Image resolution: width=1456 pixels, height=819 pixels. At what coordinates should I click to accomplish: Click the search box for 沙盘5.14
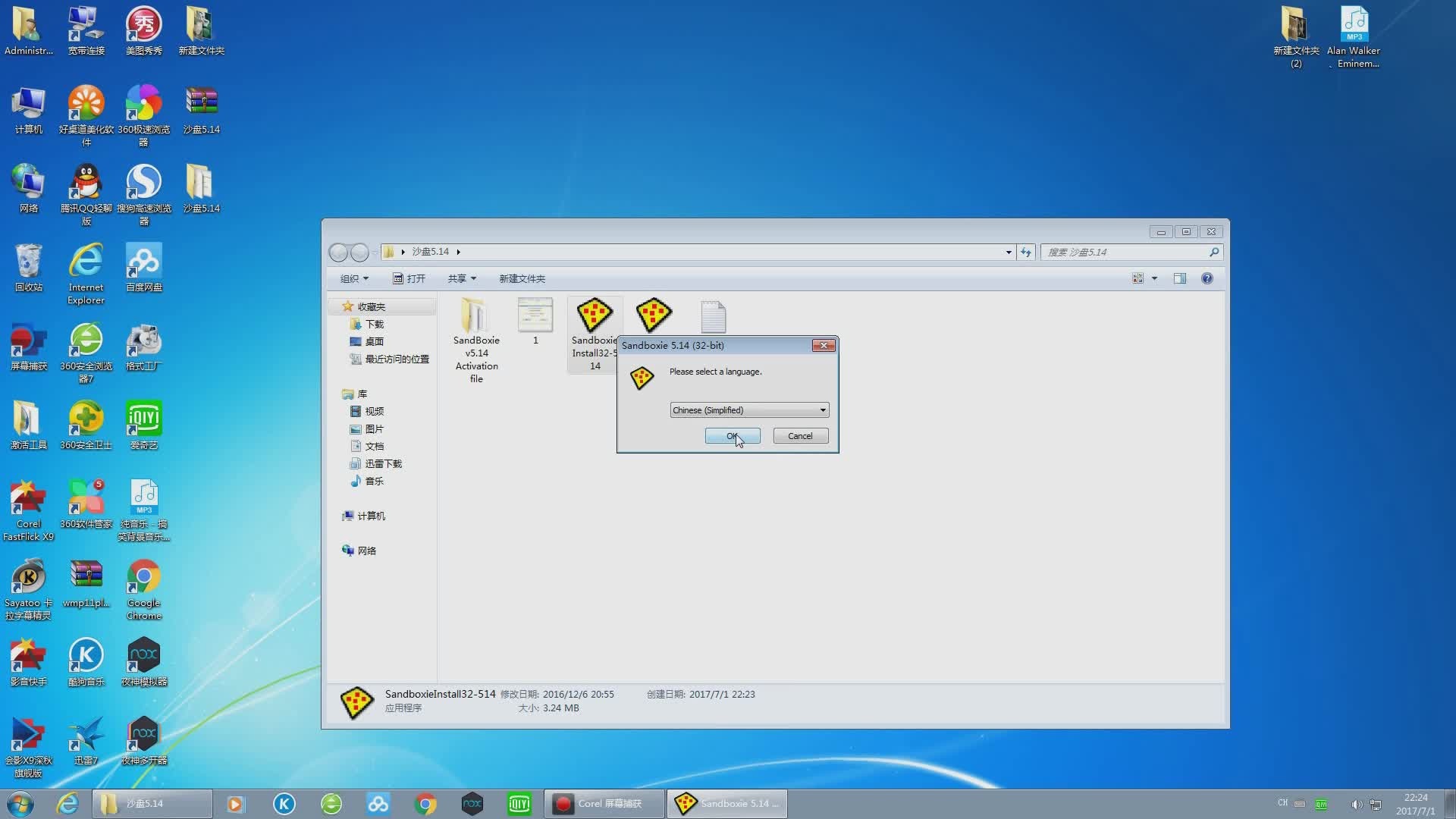click(1132, 252)
